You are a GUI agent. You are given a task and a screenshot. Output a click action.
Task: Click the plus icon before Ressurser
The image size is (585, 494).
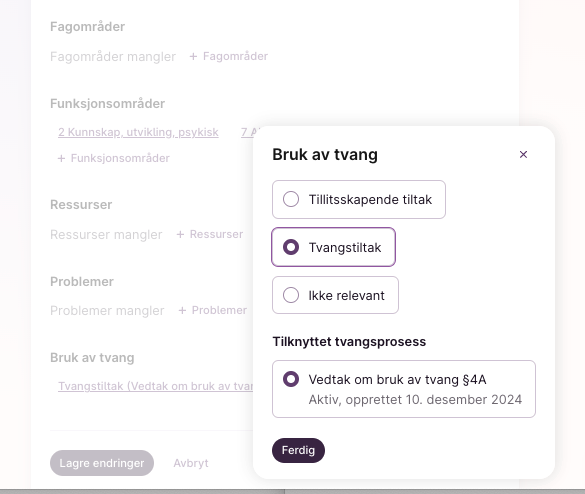tap(180, 234)
